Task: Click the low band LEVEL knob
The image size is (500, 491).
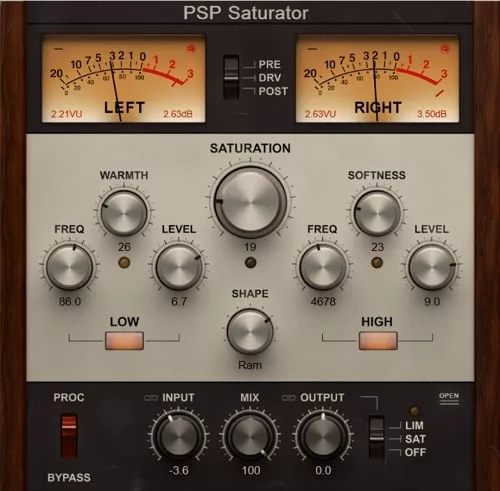Action: (x=179, y=267)
